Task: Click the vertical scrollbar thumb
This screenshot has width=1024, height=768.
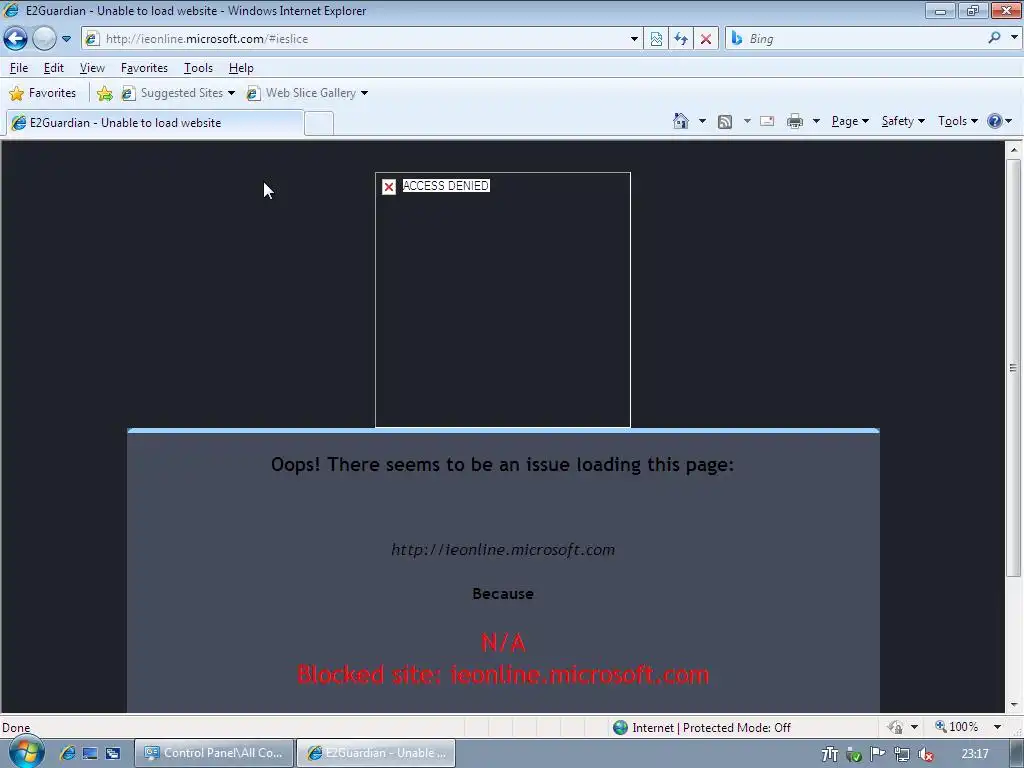Action: [x=1014, y=367]
